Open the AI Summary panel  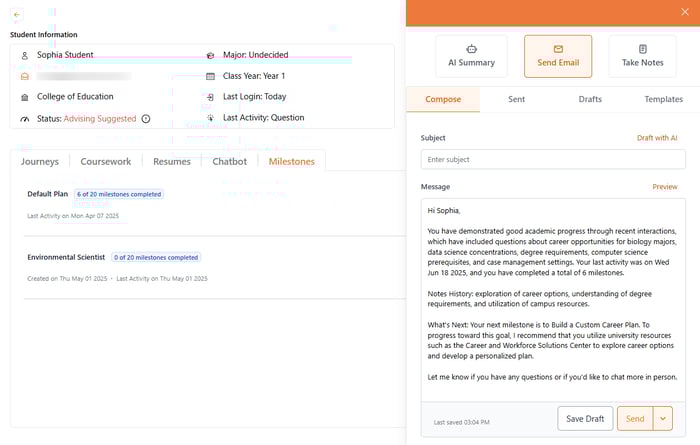[x=471, y=56]
